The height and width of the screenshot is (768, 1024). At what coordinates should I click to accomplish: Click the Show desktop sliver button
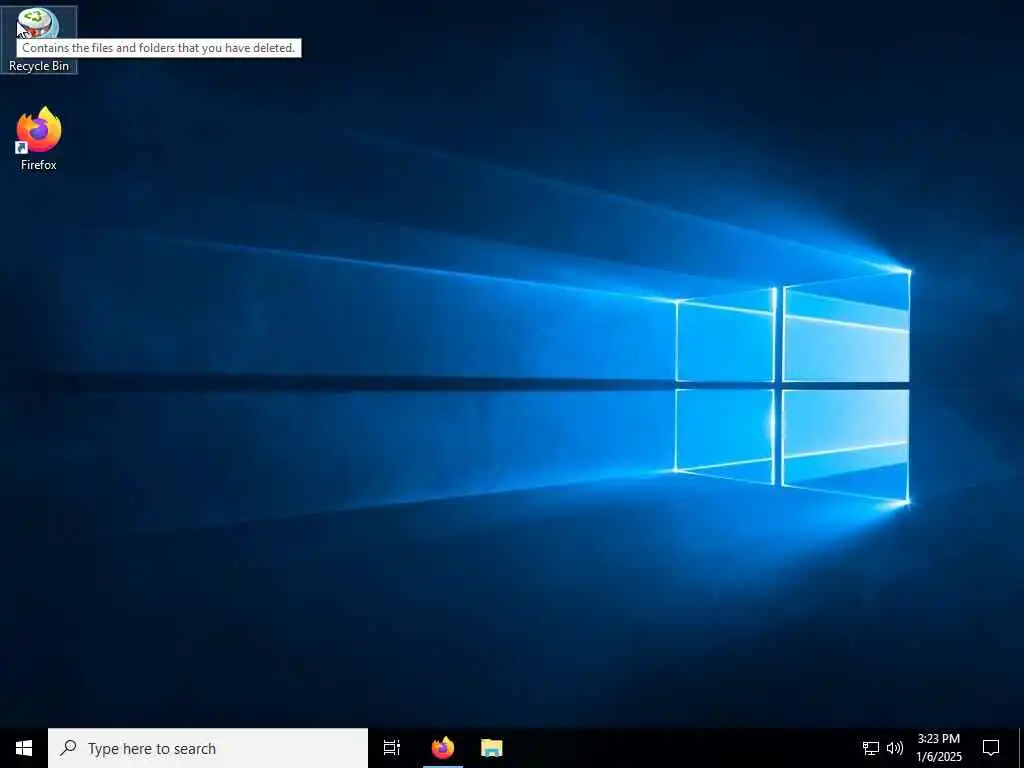pos(1021,748)
